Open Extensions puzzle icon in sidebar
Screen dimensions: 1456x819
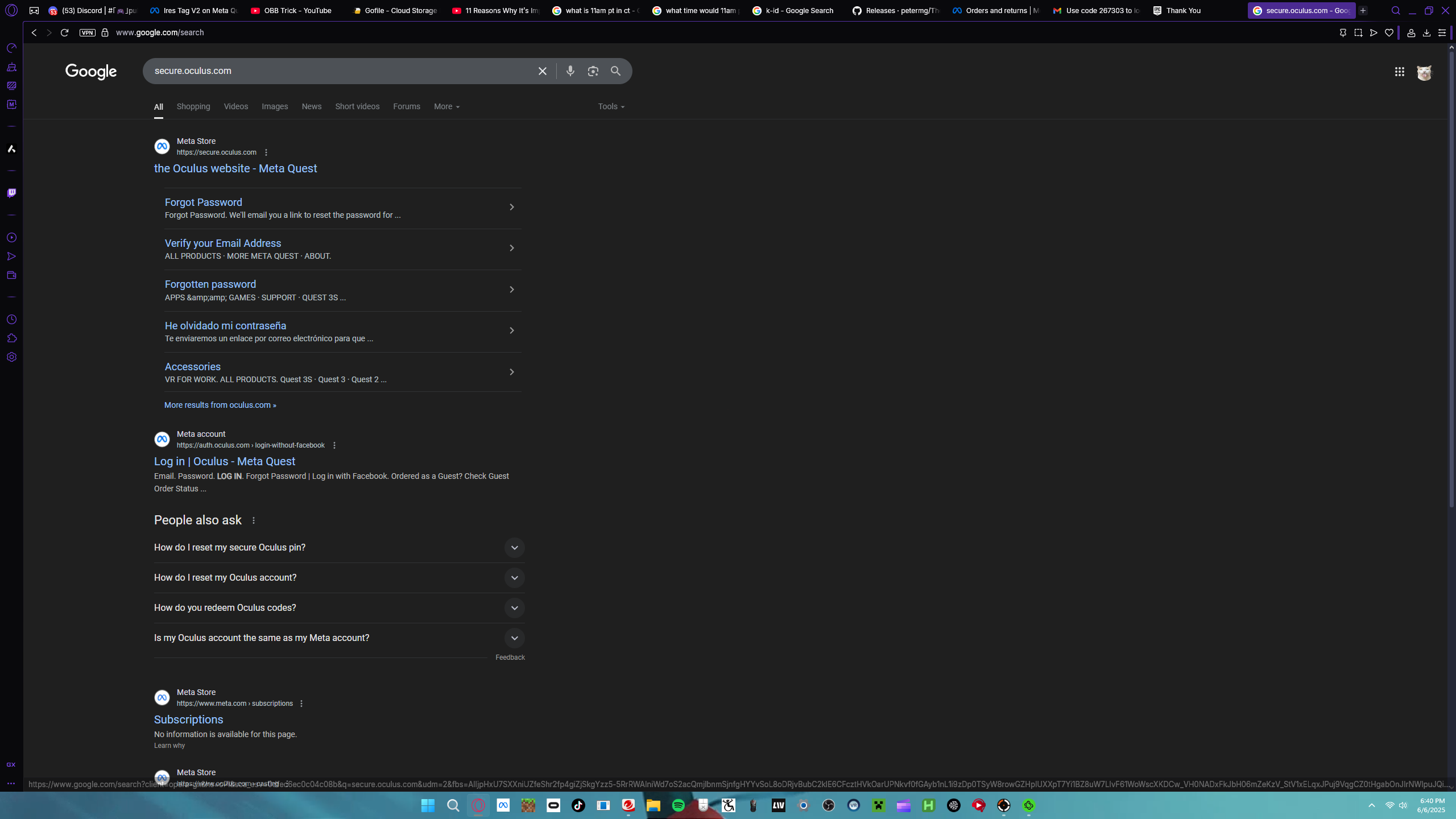[x=11, y=338]
